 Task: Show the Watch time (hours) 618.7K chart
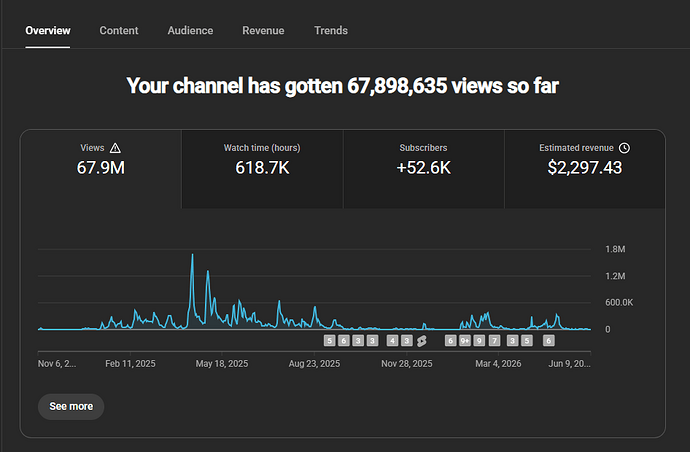pos(262,169)
